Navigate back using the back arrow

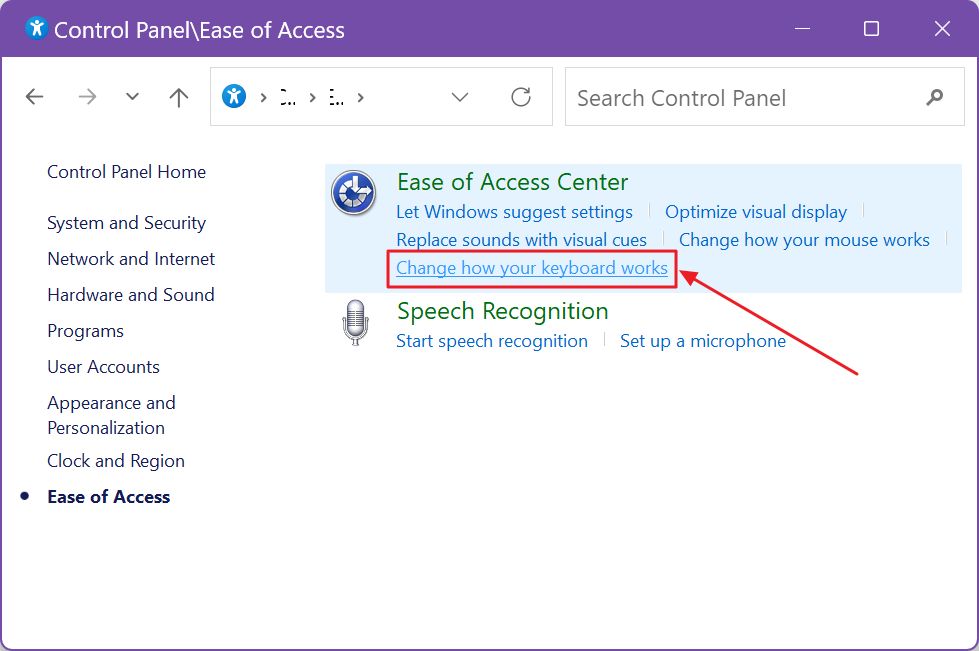pos(34,96)
